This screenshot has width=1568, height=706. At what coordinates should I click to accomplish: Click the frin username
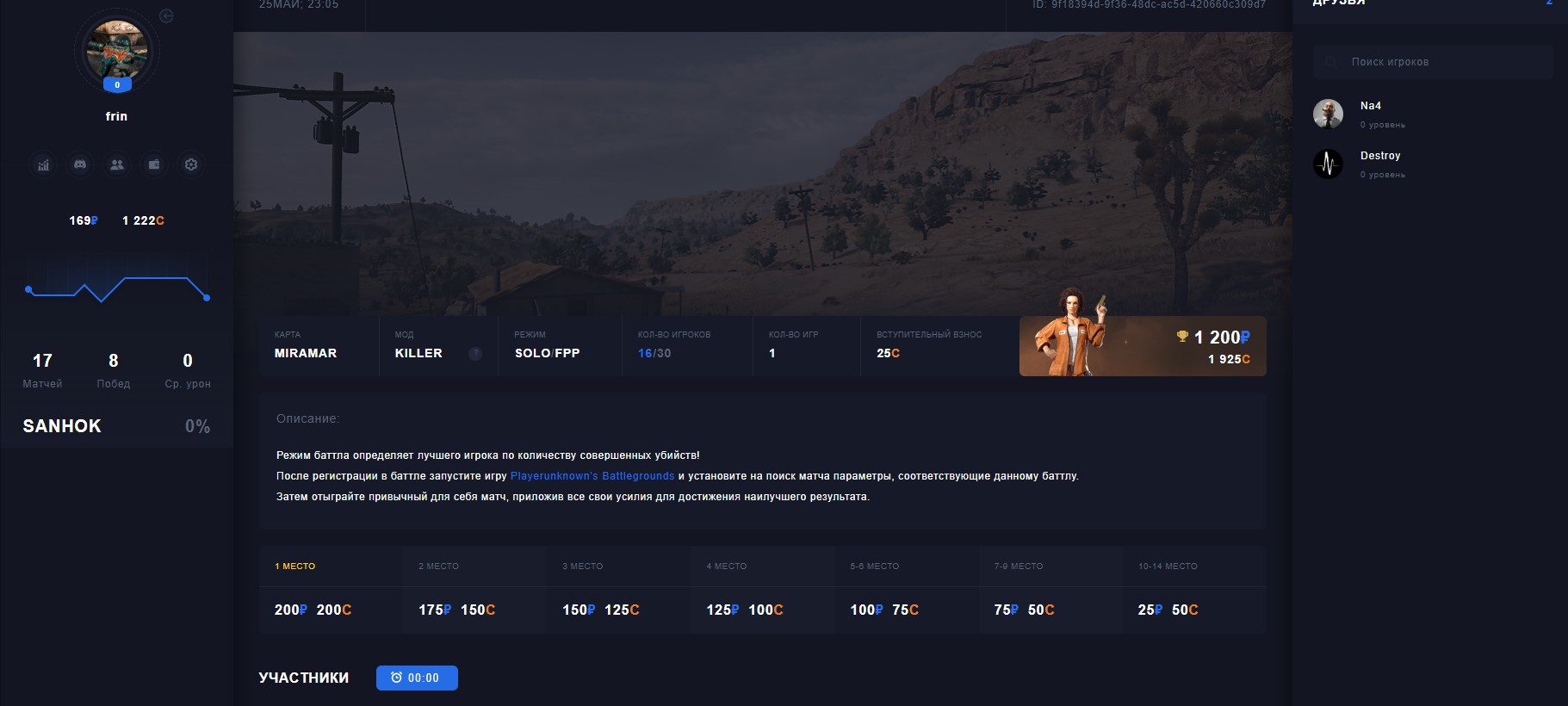[116, 116]
